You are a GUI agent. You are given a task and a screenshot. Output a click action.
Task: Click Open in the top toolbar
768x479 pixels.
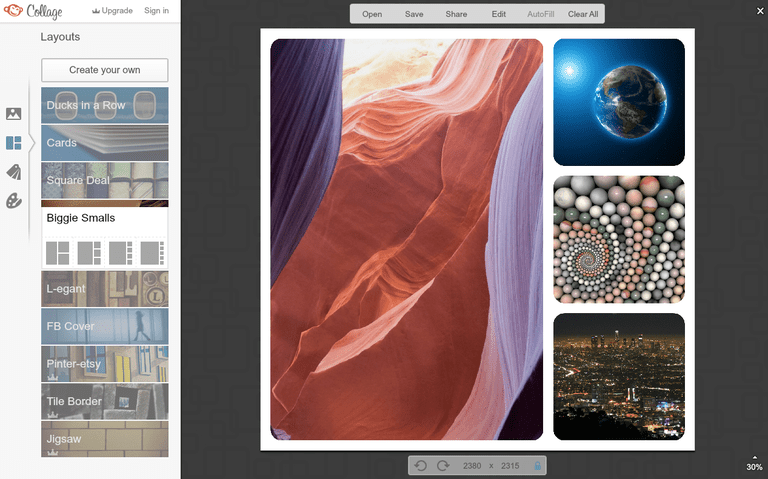pyautogui.click(x=372, y=14)
